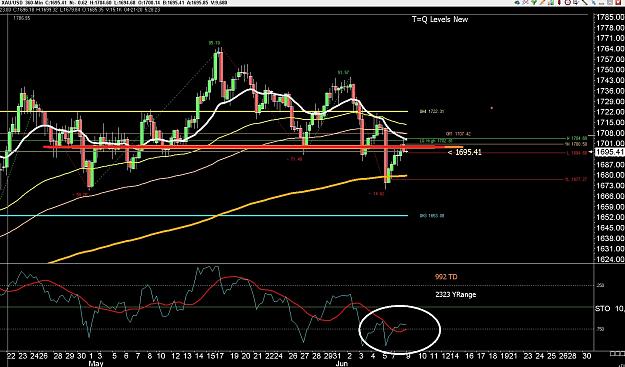Click the Jun month label on time axis
625x367 pixels.
click(x=342, y=364)
